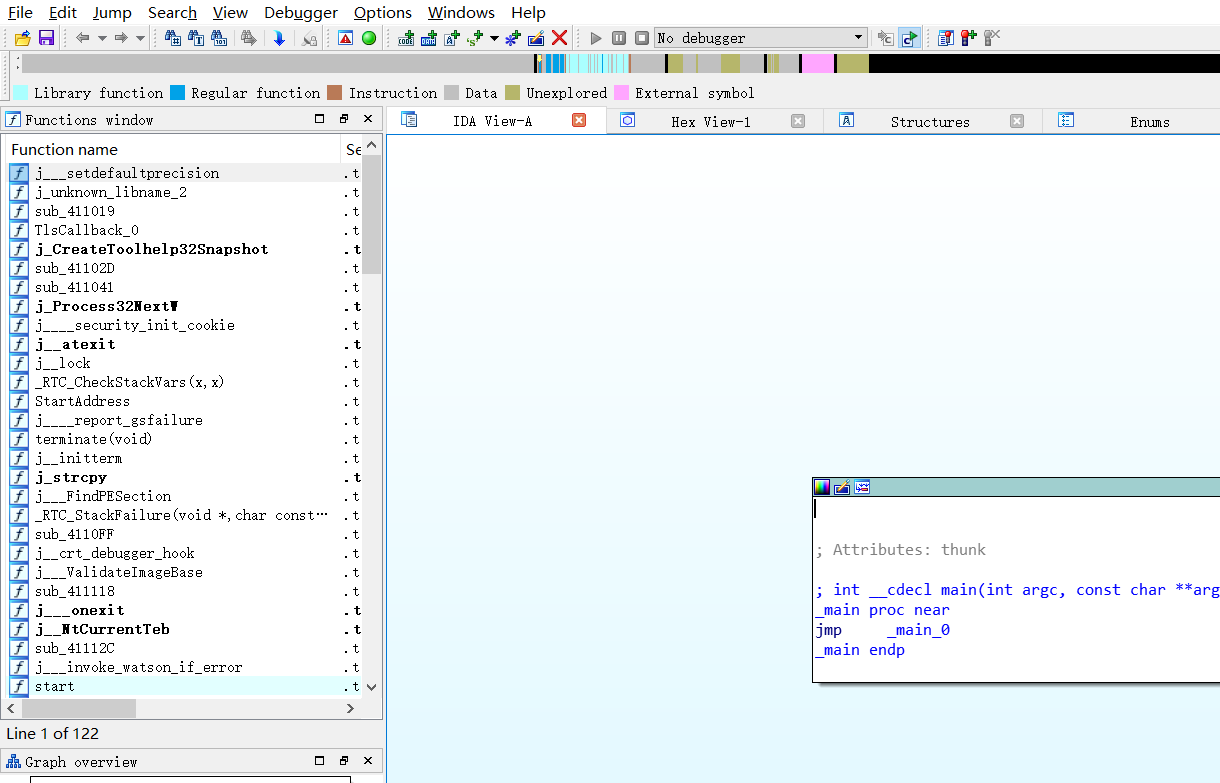1220x783 pixels.
Task: Start the process with the play button
Action: pos(596,38)
